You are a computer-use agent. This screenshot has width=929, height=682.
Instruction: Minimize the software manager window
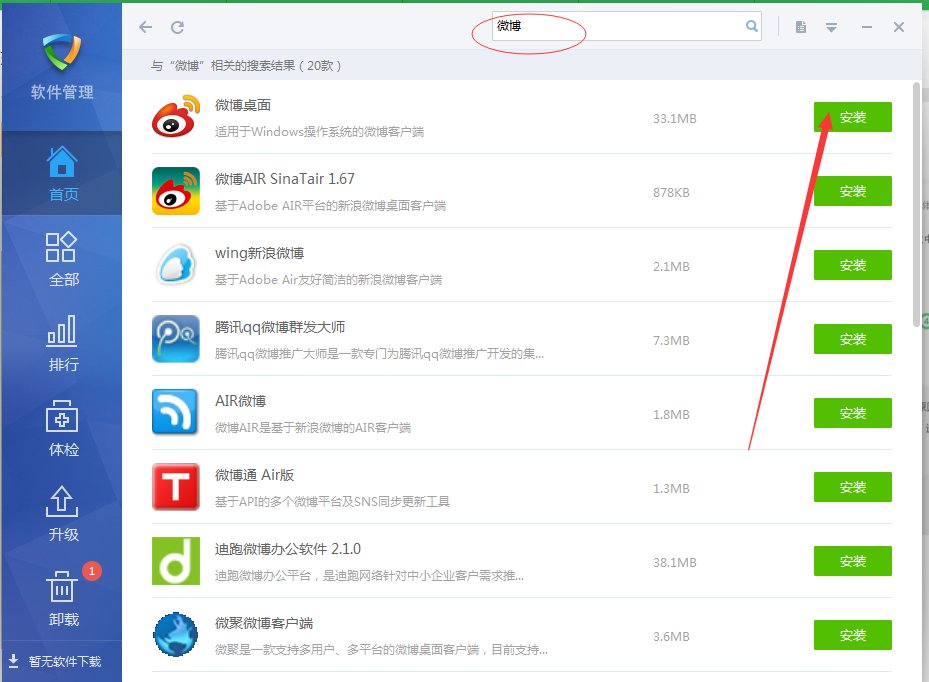click(867, 27)
